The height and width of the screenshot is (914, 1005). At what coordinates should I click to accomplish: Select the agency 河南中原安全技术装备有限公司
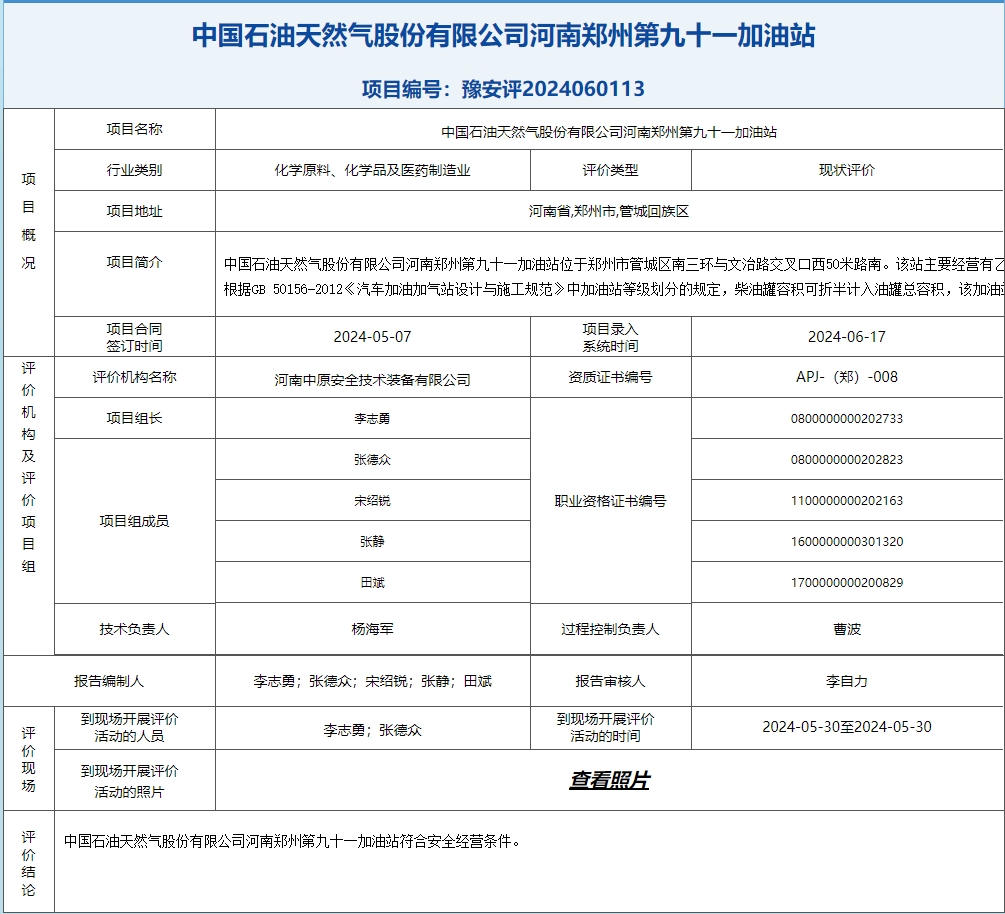tap(372, 380)
